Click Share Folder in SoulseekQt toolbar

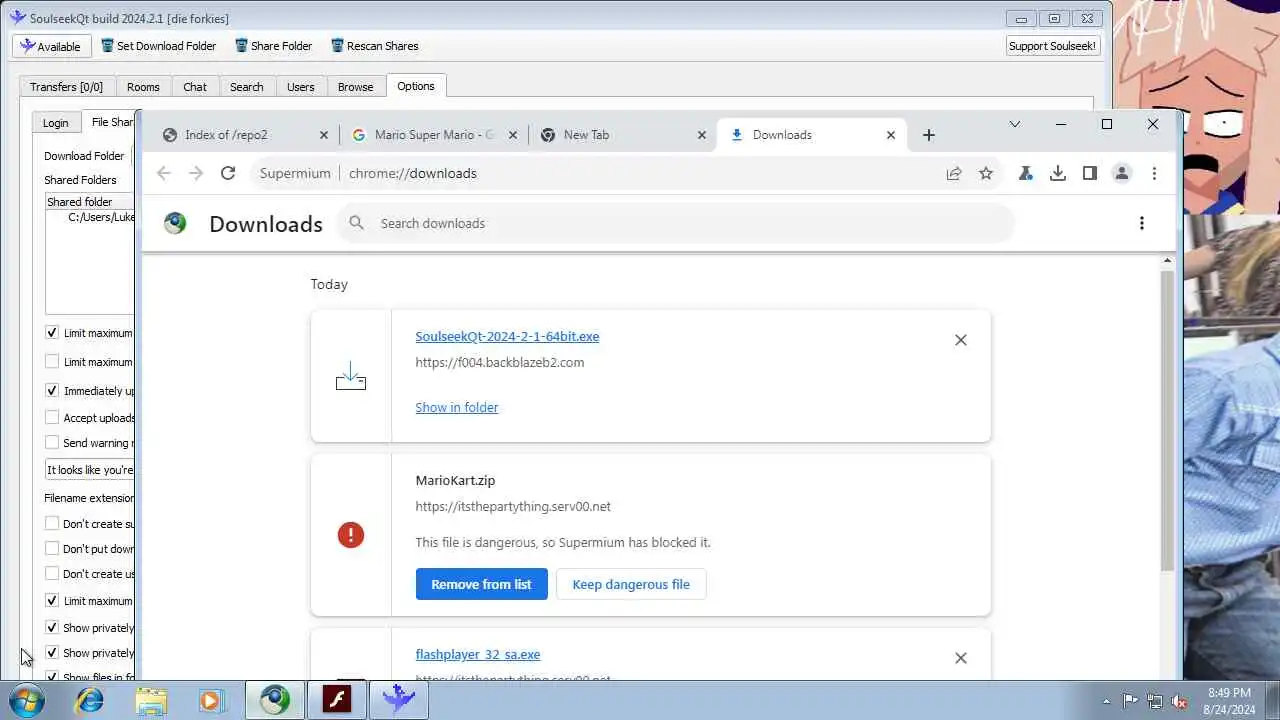(x=274, y=46)
